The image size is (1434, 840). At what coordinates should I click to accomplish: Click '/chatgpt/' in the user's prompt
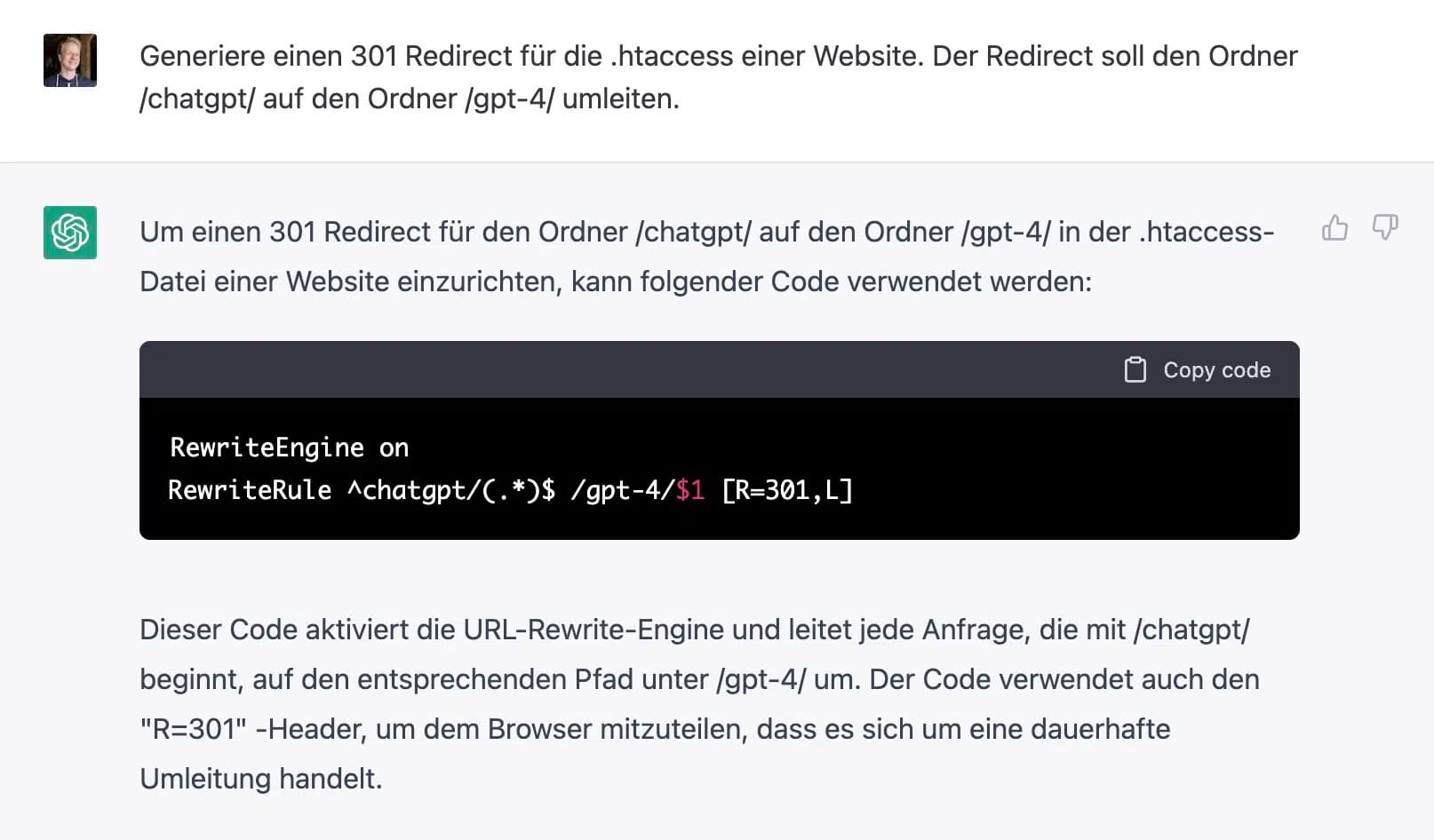197,99
